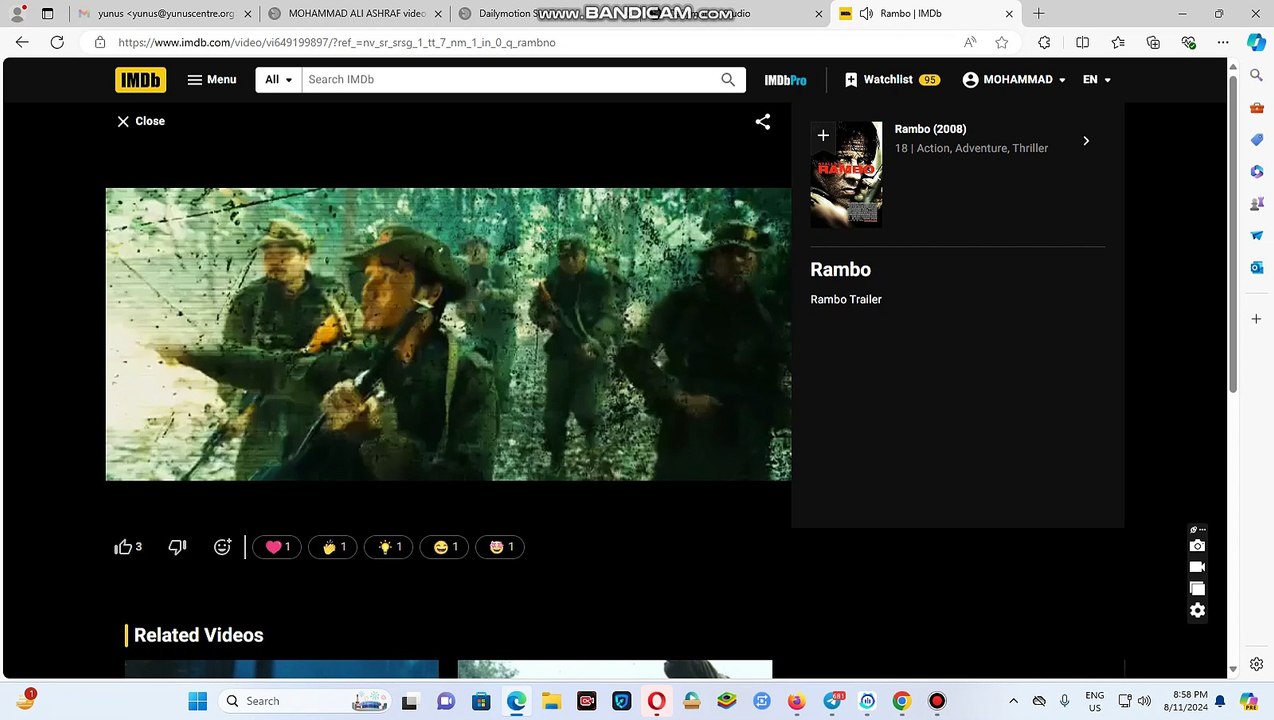Open Browser essentials
This screenshot has width=1274, height=720.
[1188, 42]
